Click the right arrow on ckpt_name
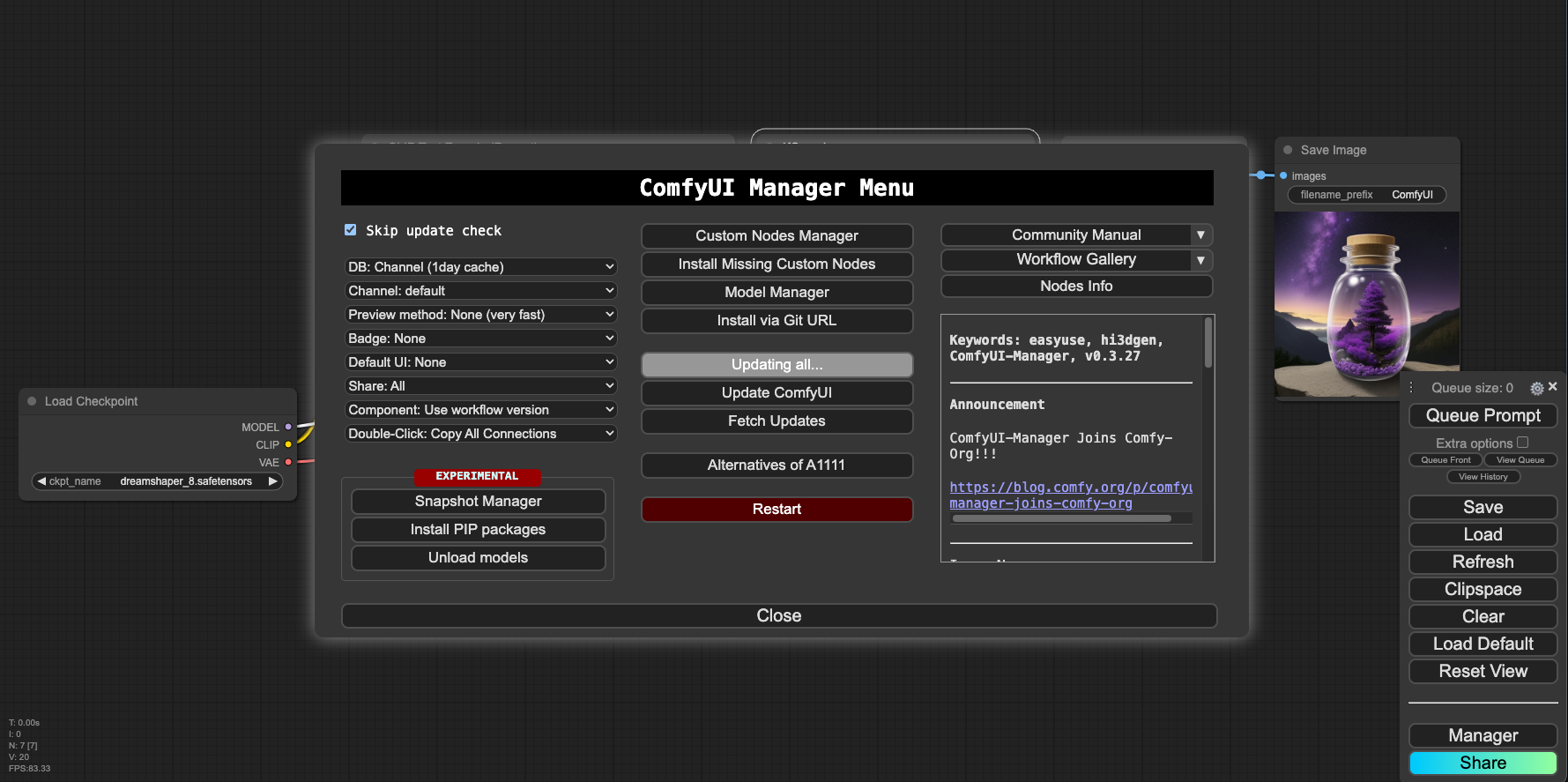Viewport: 1568px width, 782px height. click(x=273, y=481)
